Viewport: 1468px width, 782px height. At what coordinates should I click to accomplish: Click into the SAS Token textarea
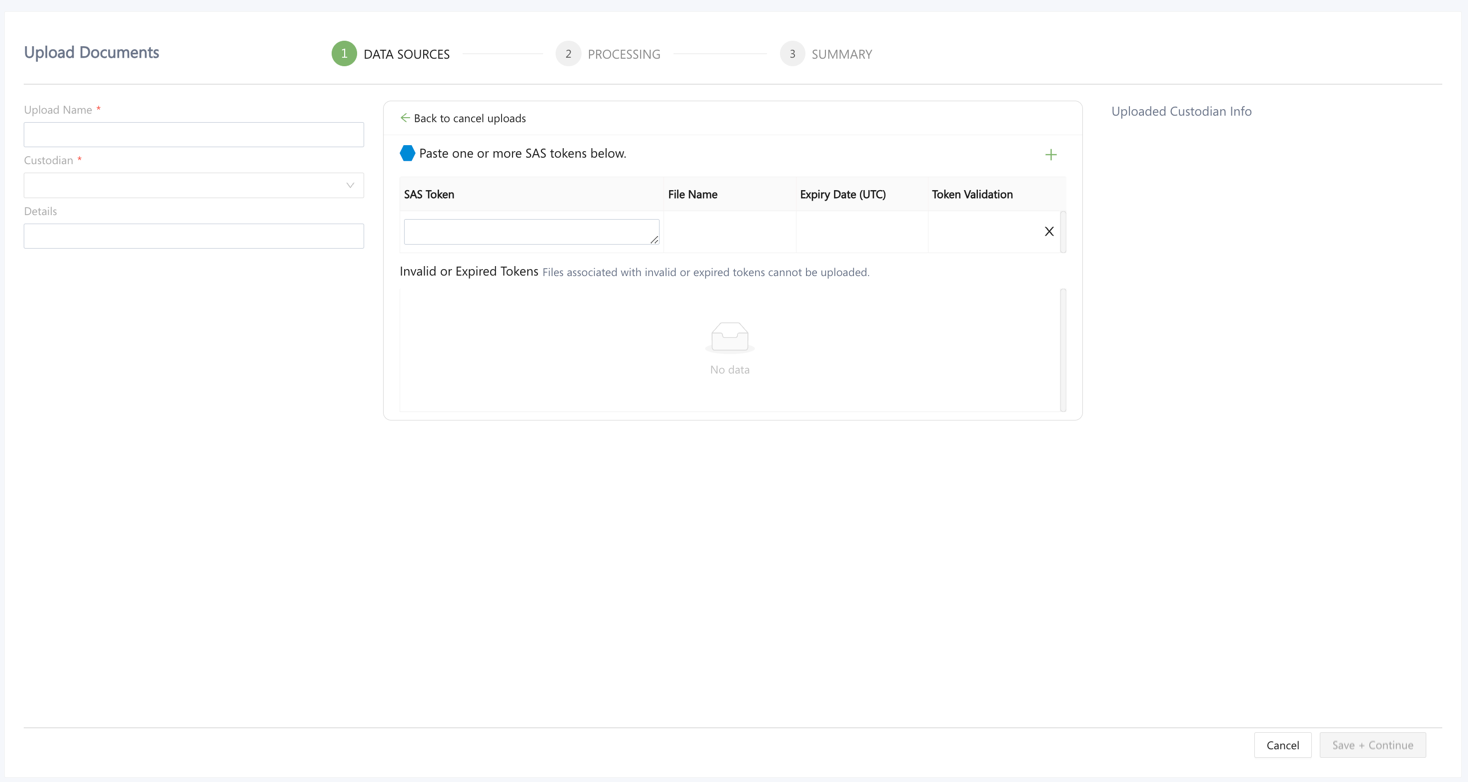click(x=530, y=232)
